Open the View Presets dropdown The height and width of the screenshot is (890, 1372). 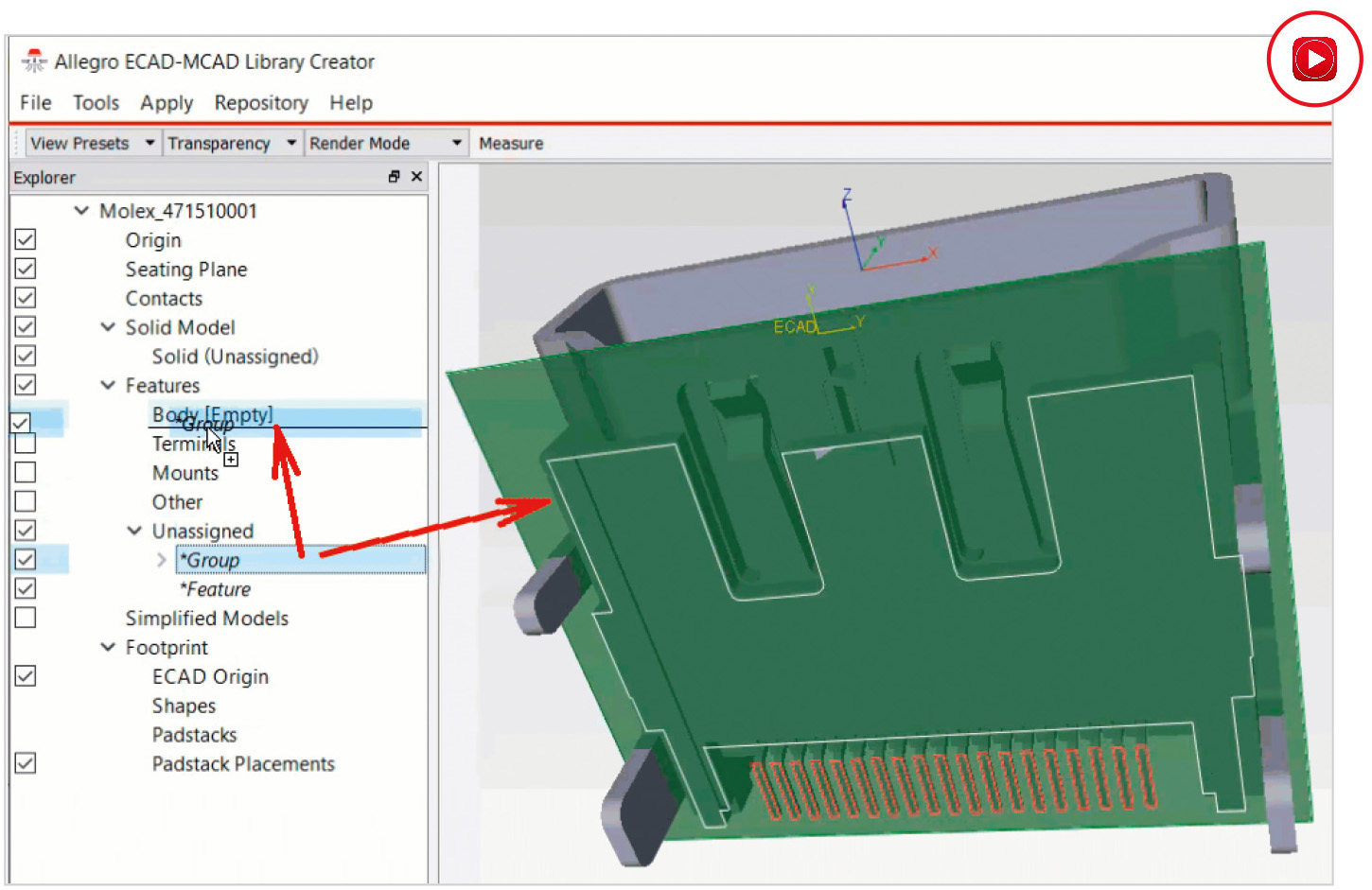pos(92,143)
